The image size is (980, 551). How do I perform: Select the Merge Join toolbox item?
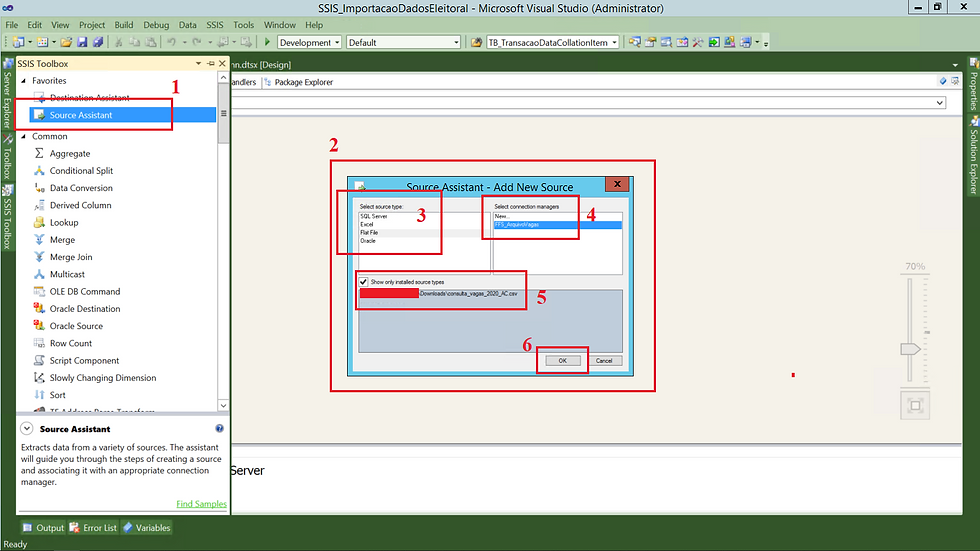coord(71,257)
